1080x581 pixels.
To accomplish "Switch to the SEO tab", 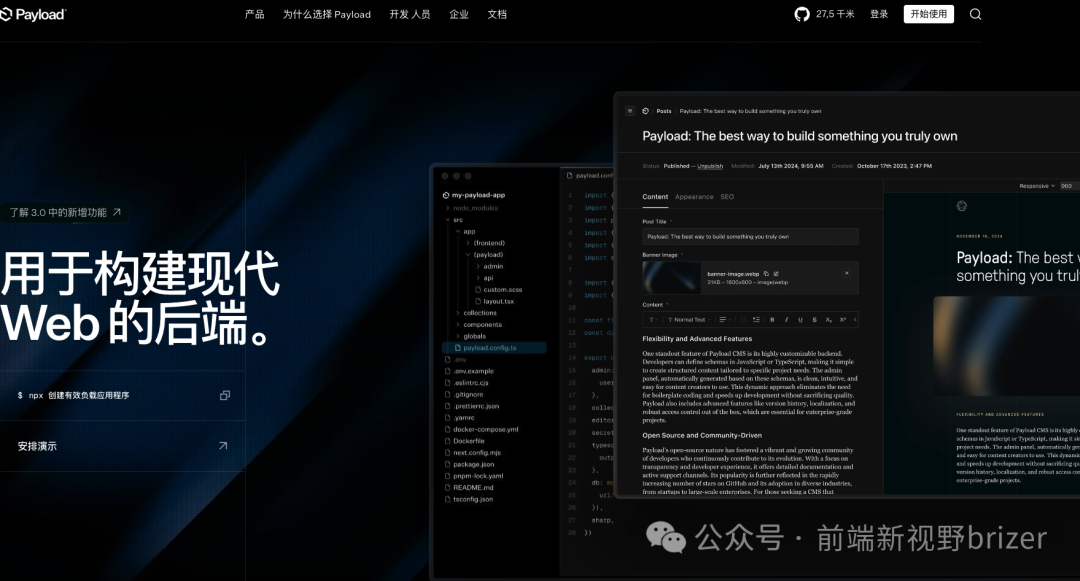I will 727,197.
